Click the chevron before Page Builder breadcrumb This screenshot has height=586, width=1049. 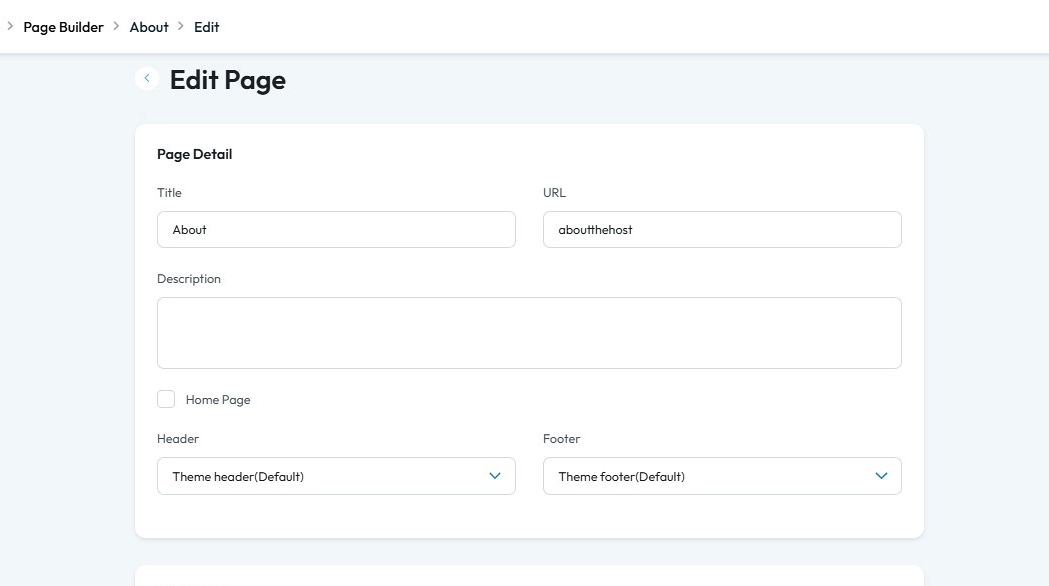pos(10,26)
